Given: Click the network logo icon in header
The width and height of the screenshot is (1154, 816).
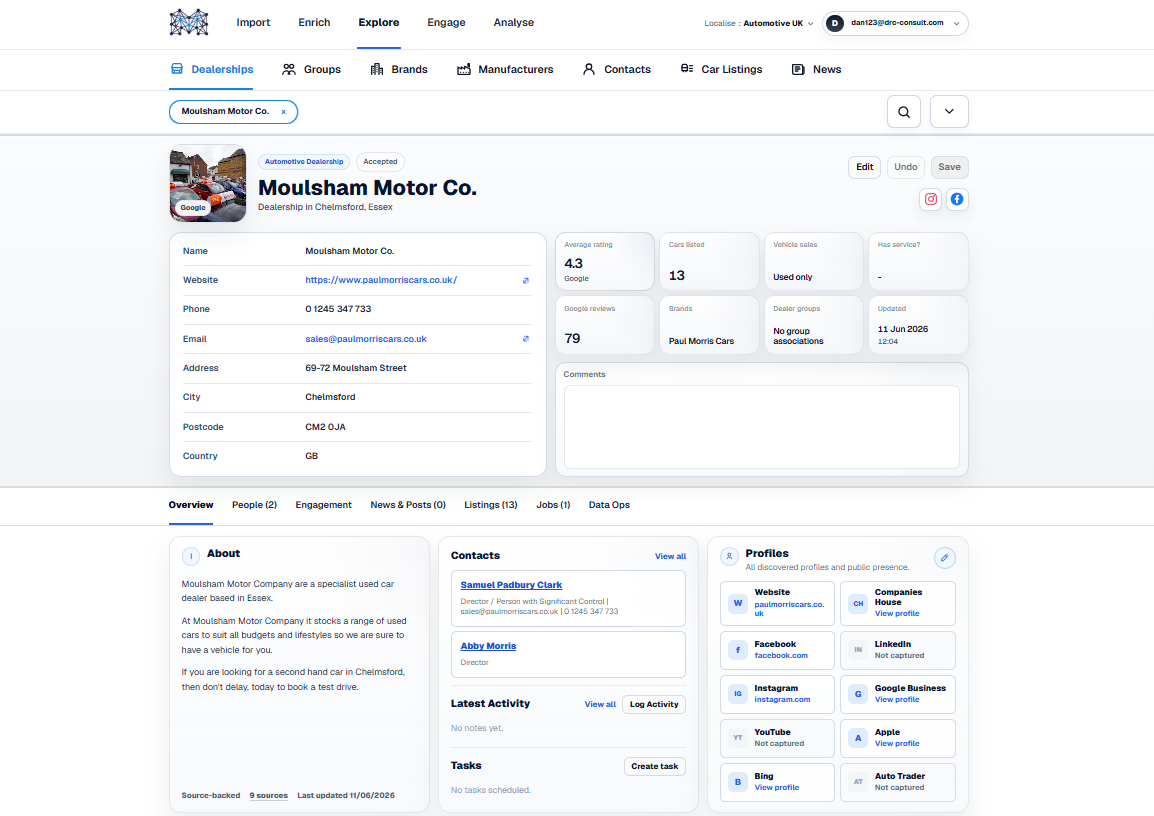Looking at the screenshot, I should click(189, 22).
